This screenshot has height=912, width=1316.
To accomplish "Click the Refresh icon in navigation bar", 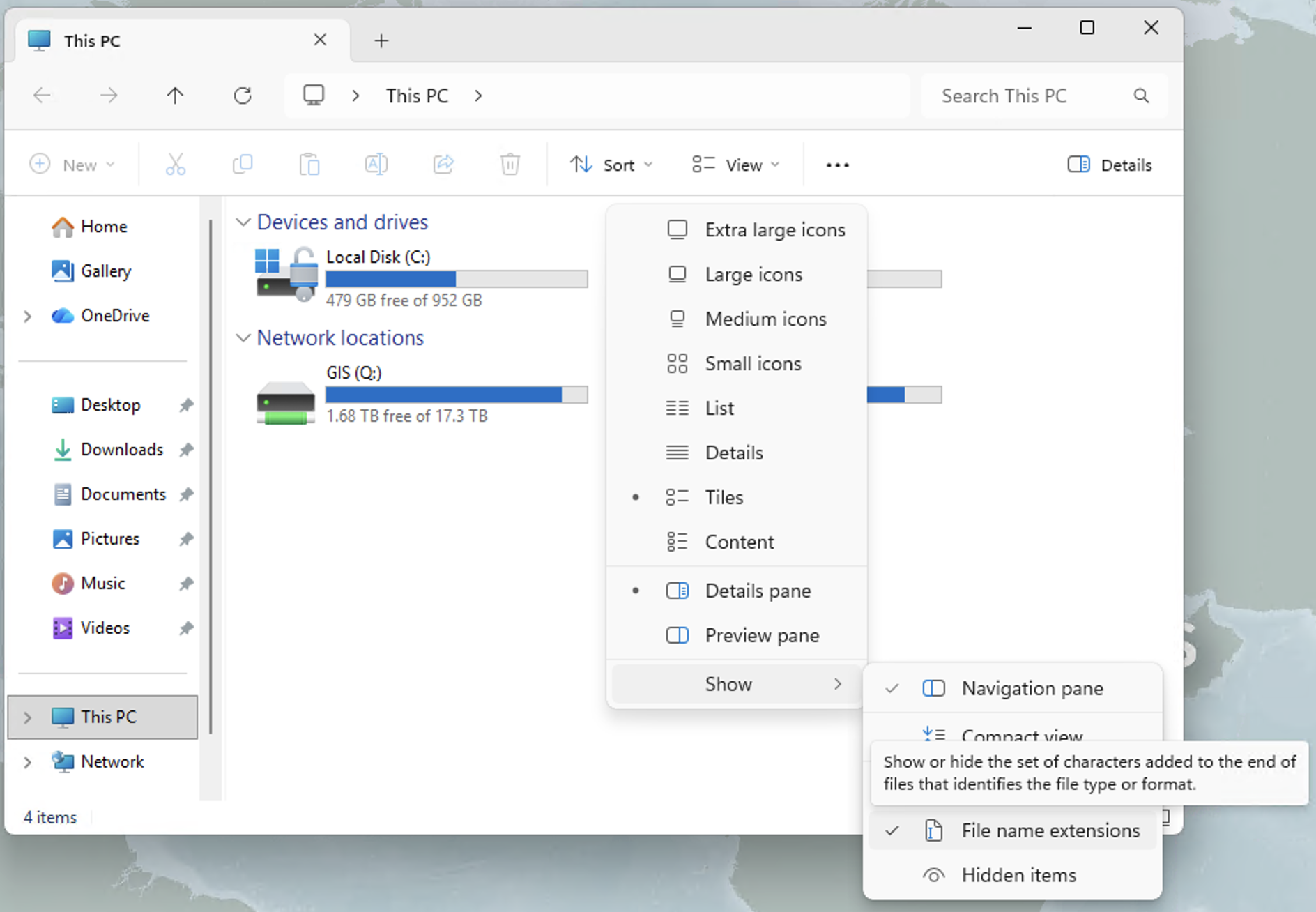I will point(243,96).
